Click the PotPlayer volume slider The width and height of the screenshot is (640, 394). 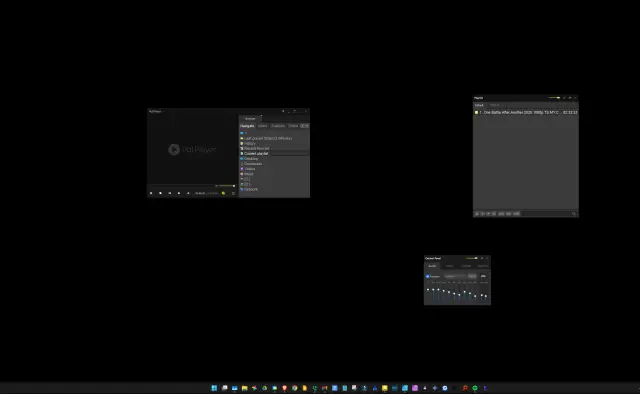click(225, 186)
